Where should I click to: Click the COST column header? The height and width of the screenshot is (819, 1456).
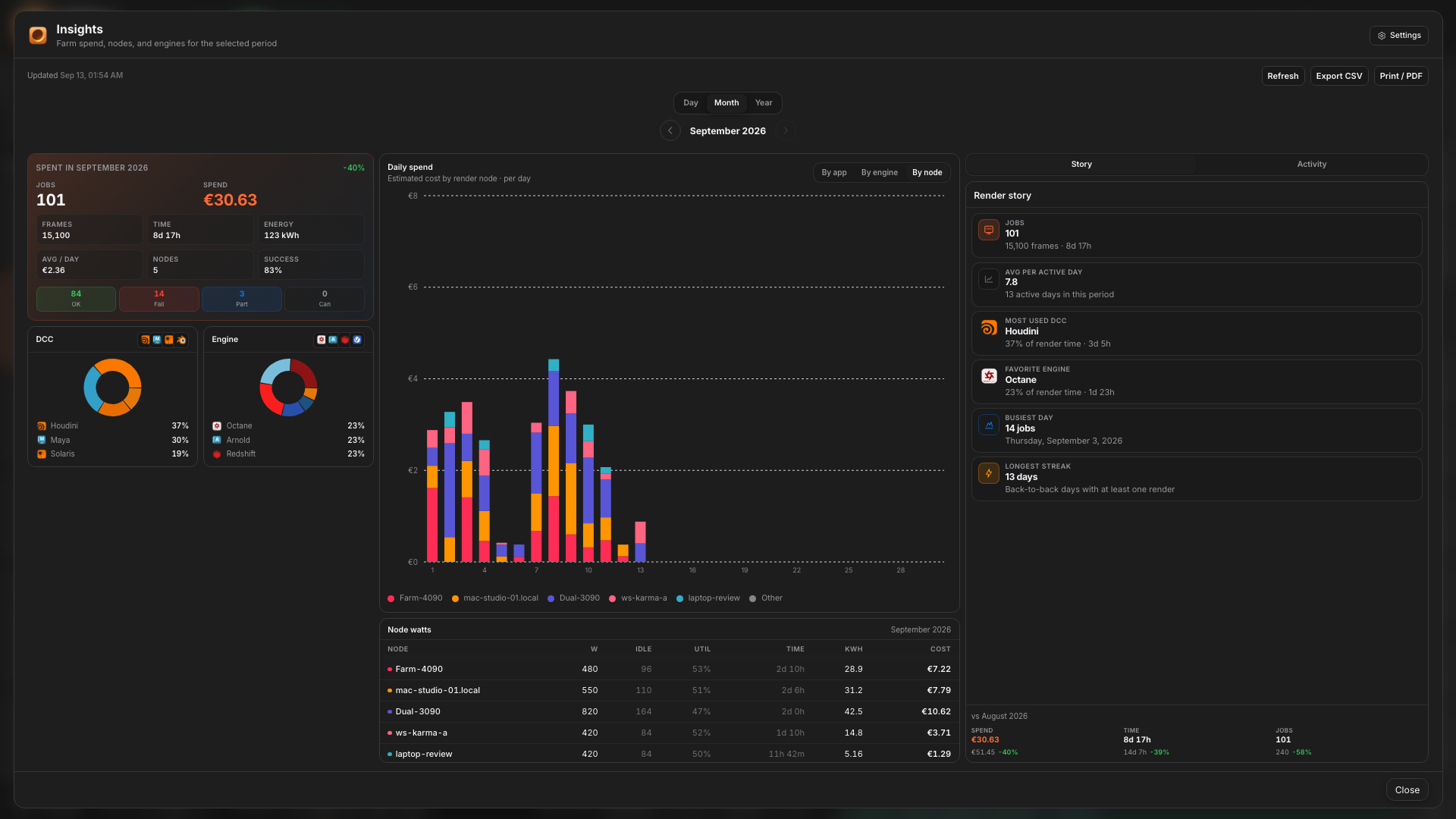point(940,649)
